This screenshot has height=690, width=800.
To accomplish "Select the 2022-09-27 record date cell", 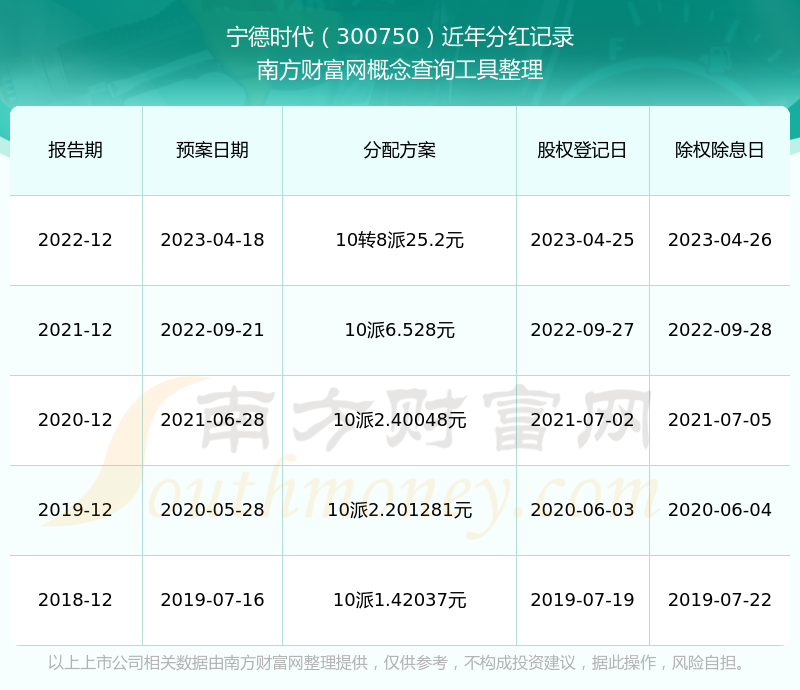I will [x=582, y=330].
